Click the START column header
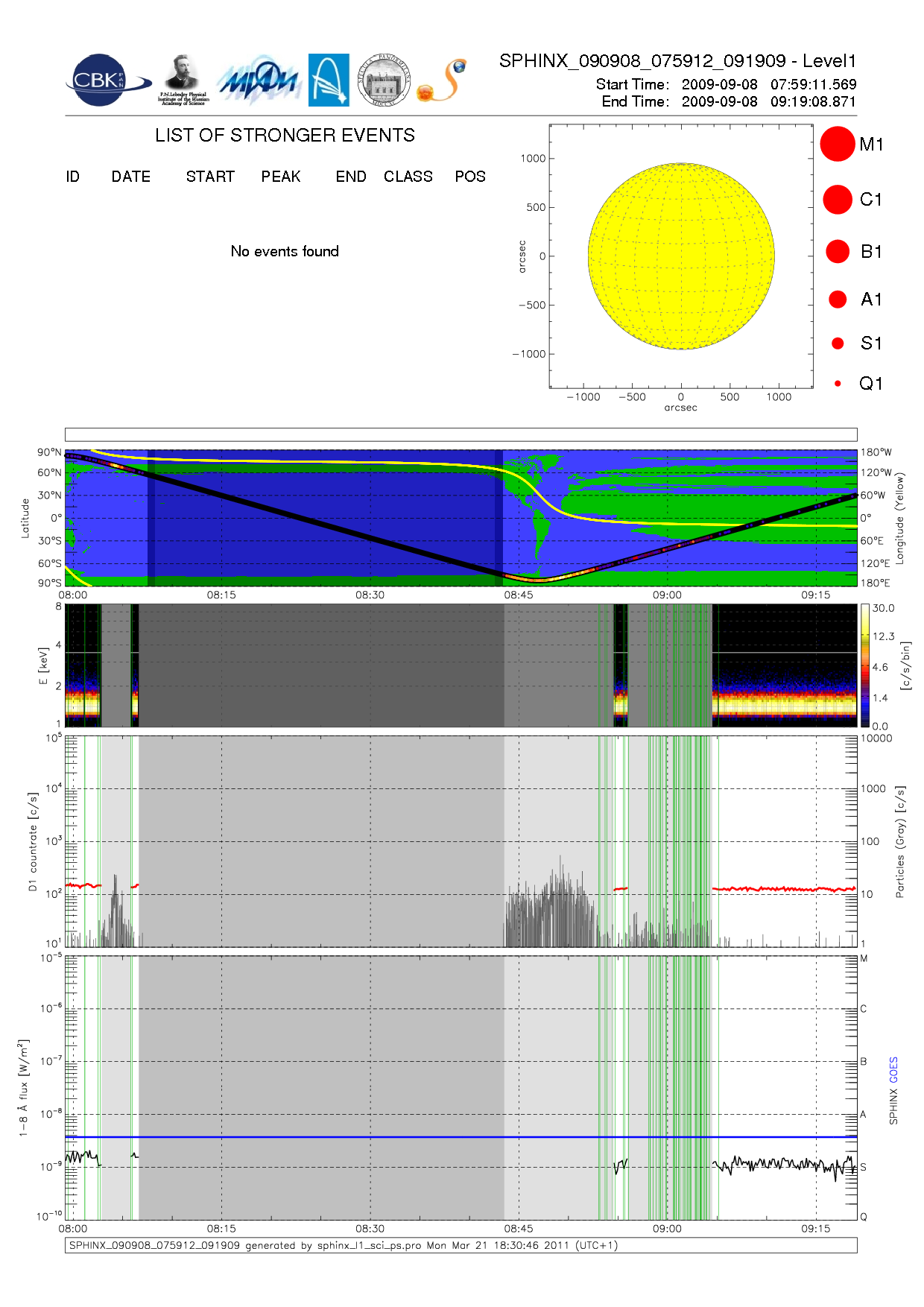 coord(210,177)
